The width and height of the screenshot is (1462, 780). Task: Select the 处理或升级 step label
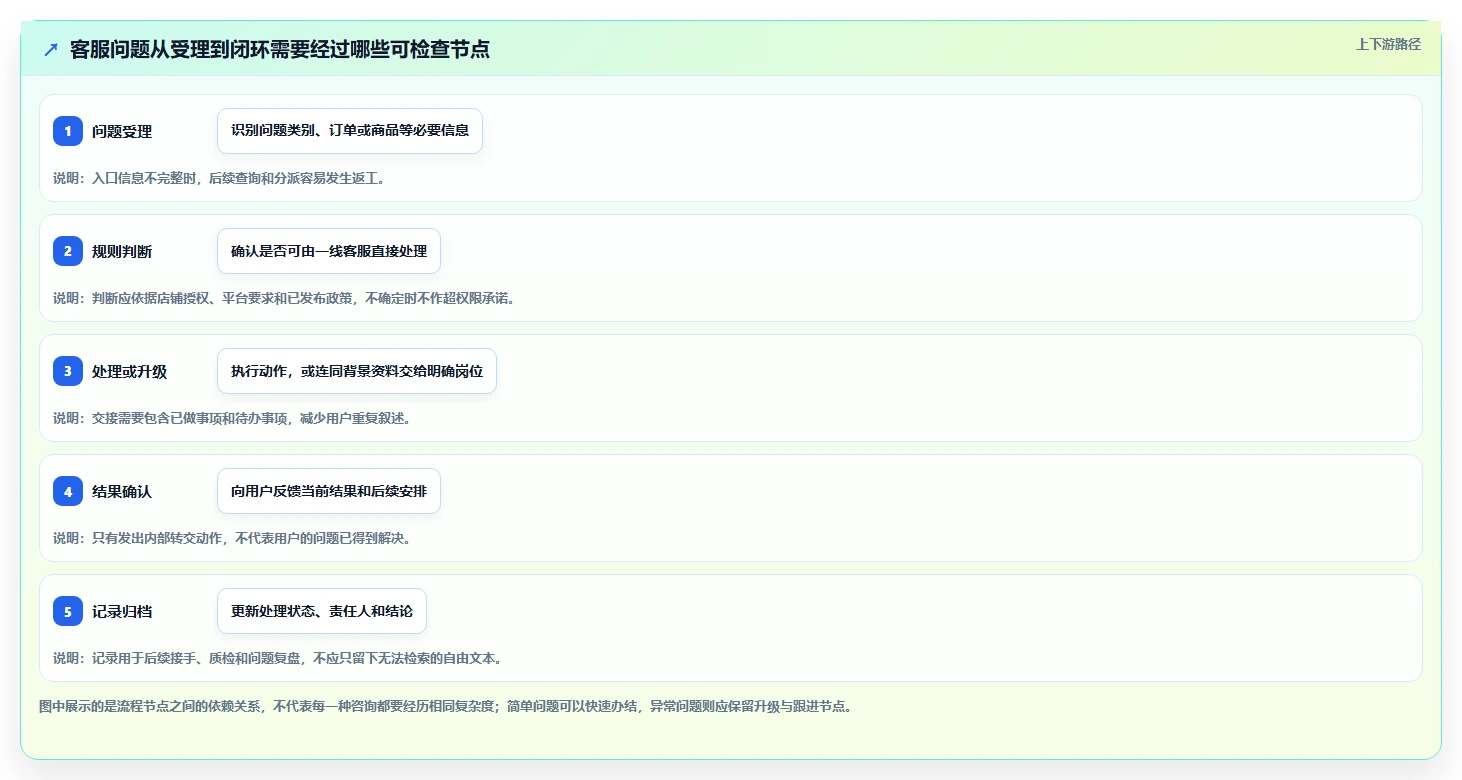[129, 371]
